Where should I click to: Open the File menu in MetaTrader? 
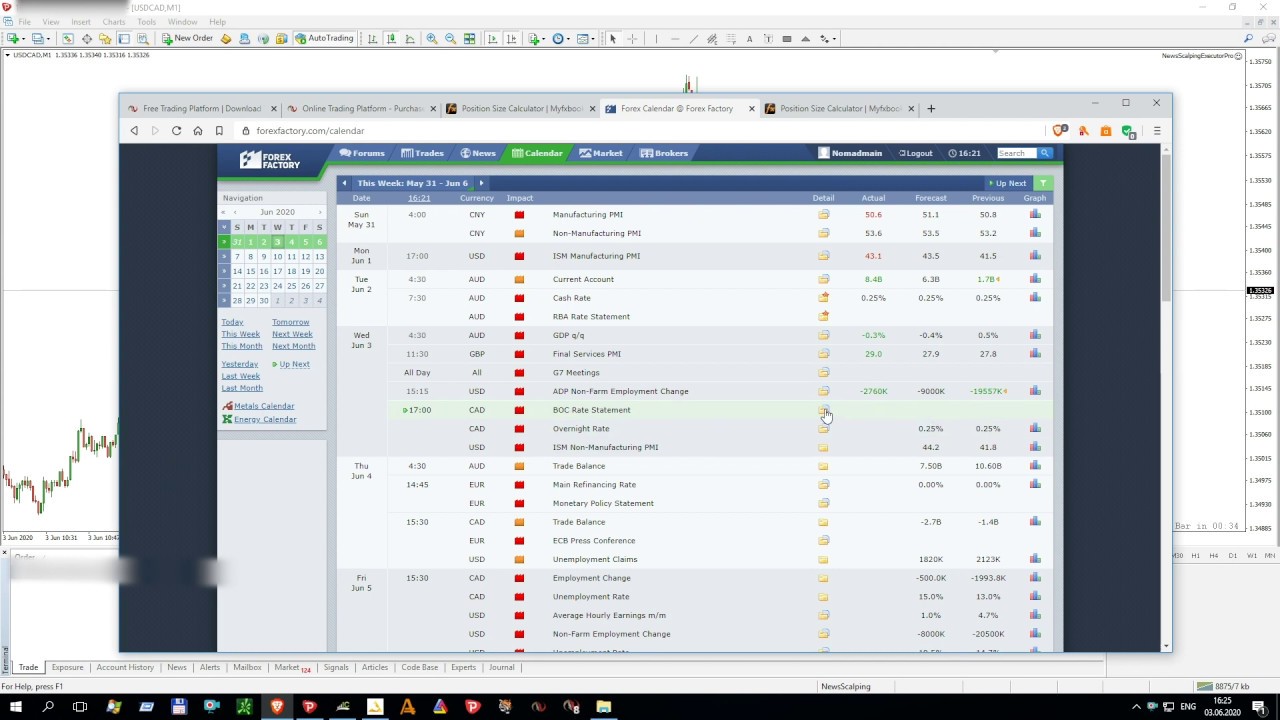click(24, 22)
